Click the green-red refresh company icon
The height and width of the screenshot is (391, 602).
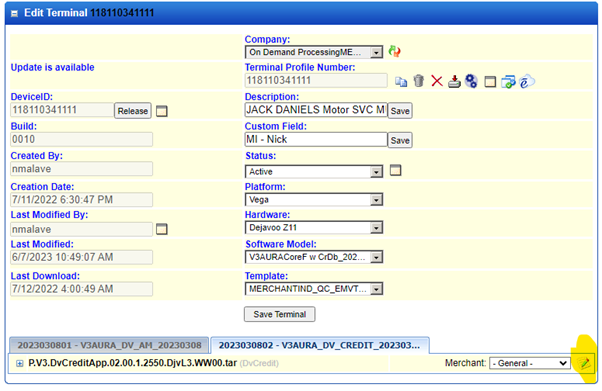pos(394,51)
